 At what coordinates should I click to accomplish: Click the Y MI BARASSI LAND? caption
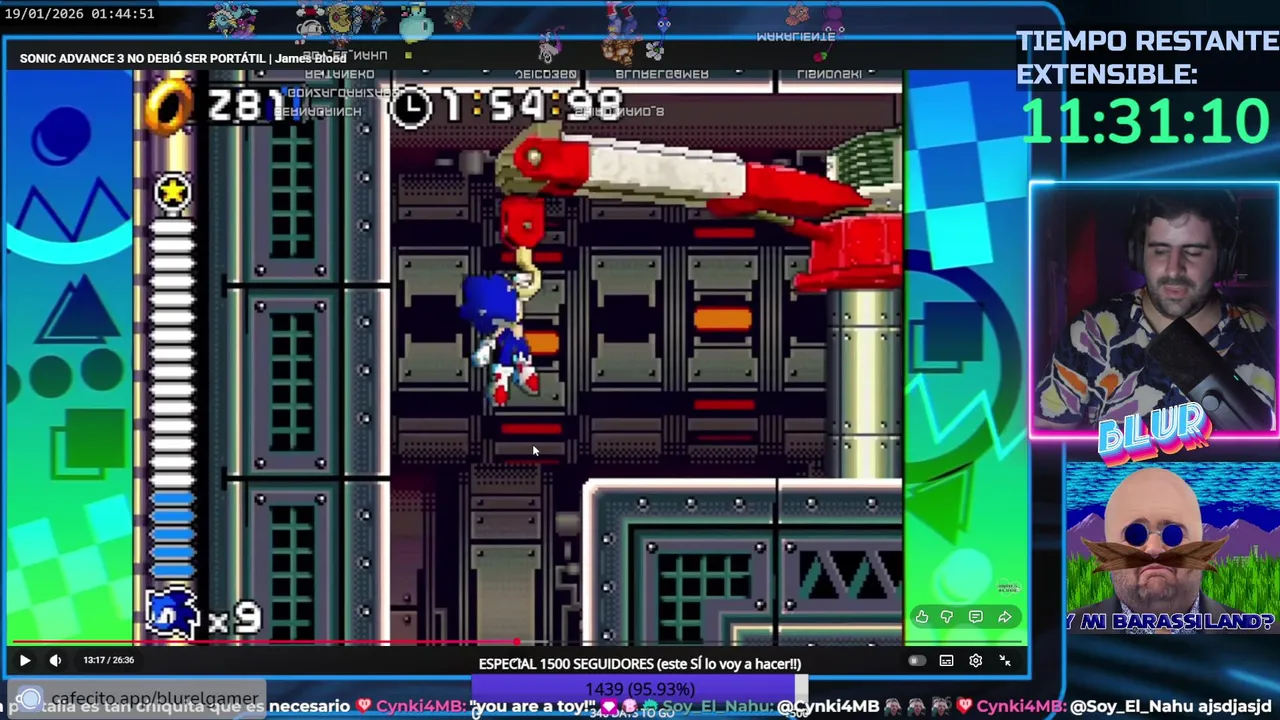coord(1172,622)
